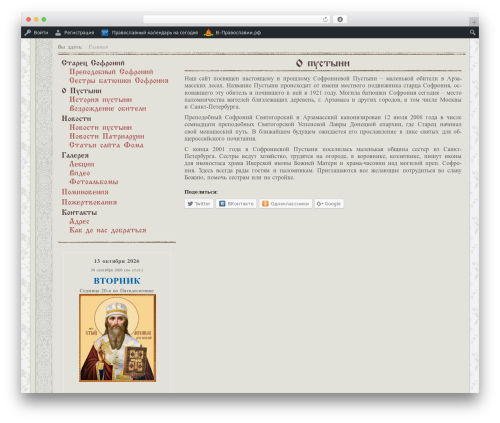Click the Войти login link

tap(41, 33)
